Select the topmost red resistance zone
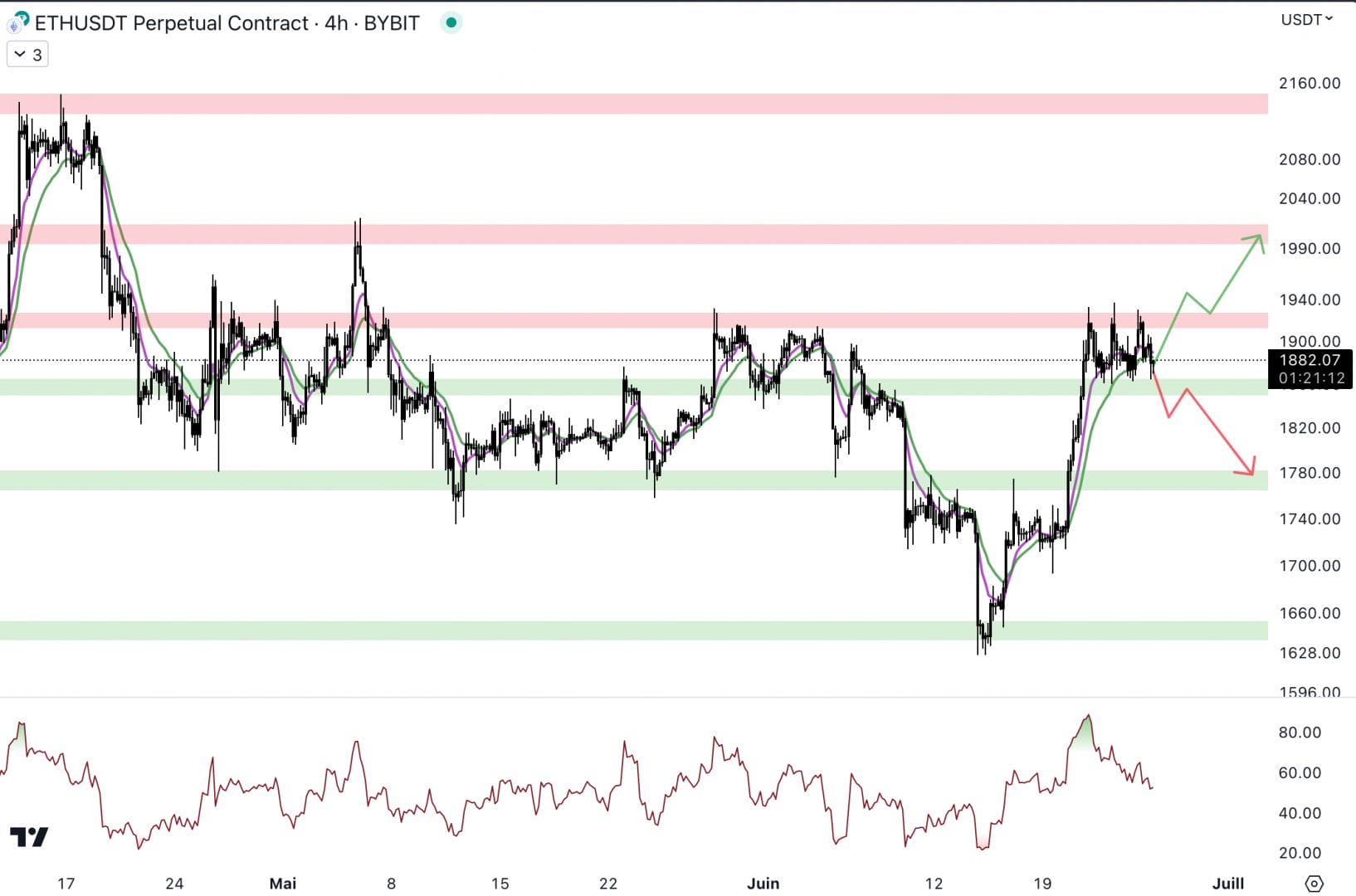 (631, 104)
